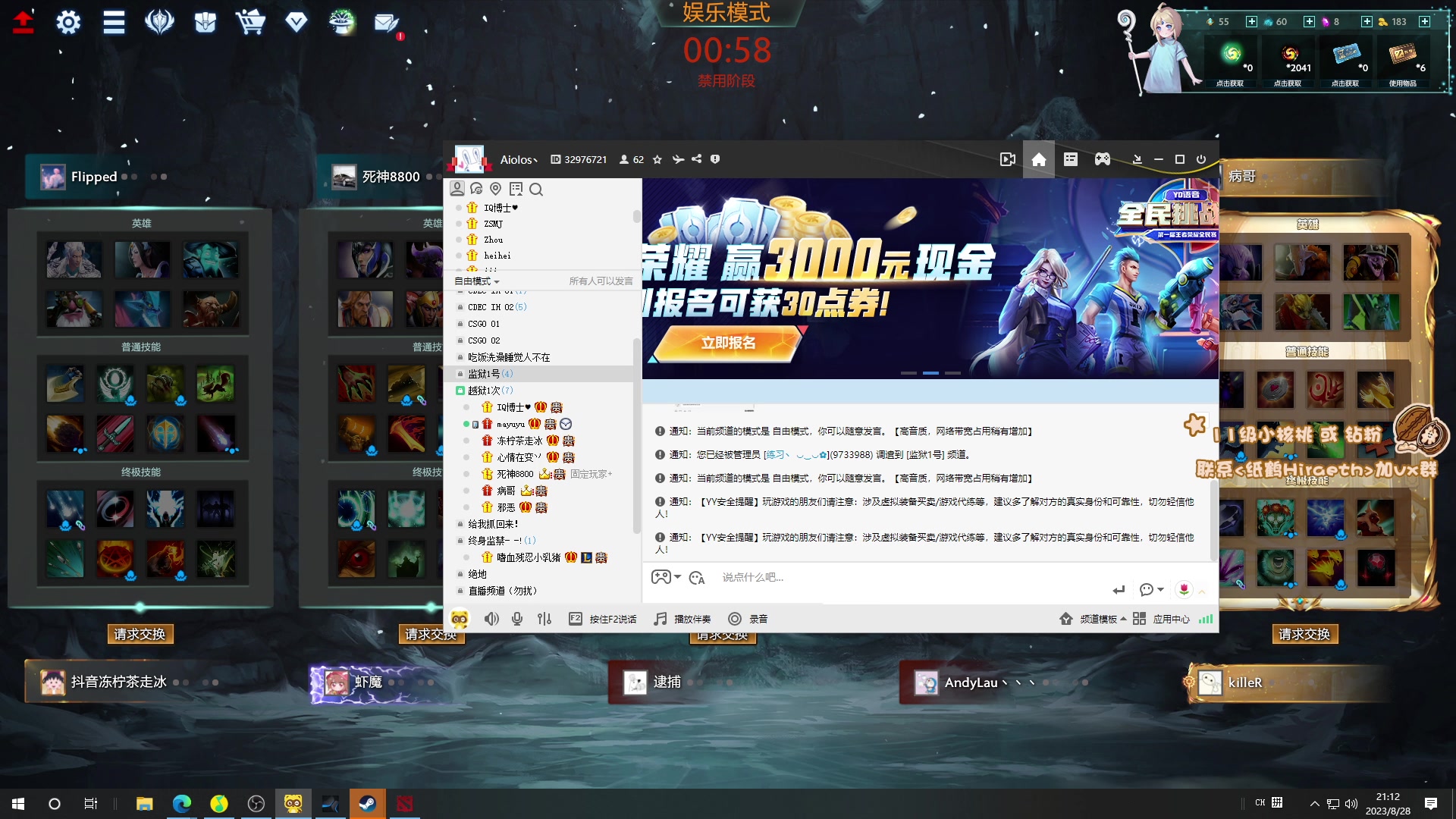Screen dimensions: 1456x819
Task: Click the 说点什么吧 message input field
Action: coord(834,578)
